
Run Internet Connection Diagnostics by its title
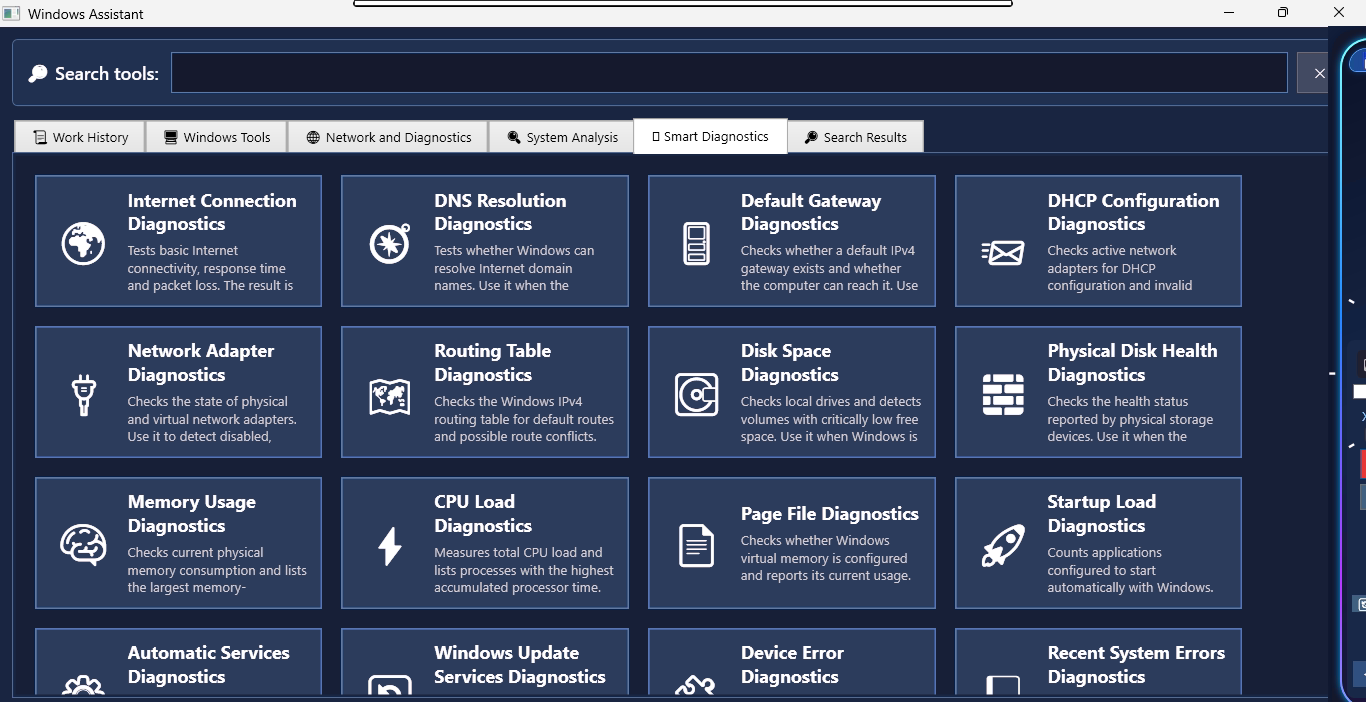point(212,212)
